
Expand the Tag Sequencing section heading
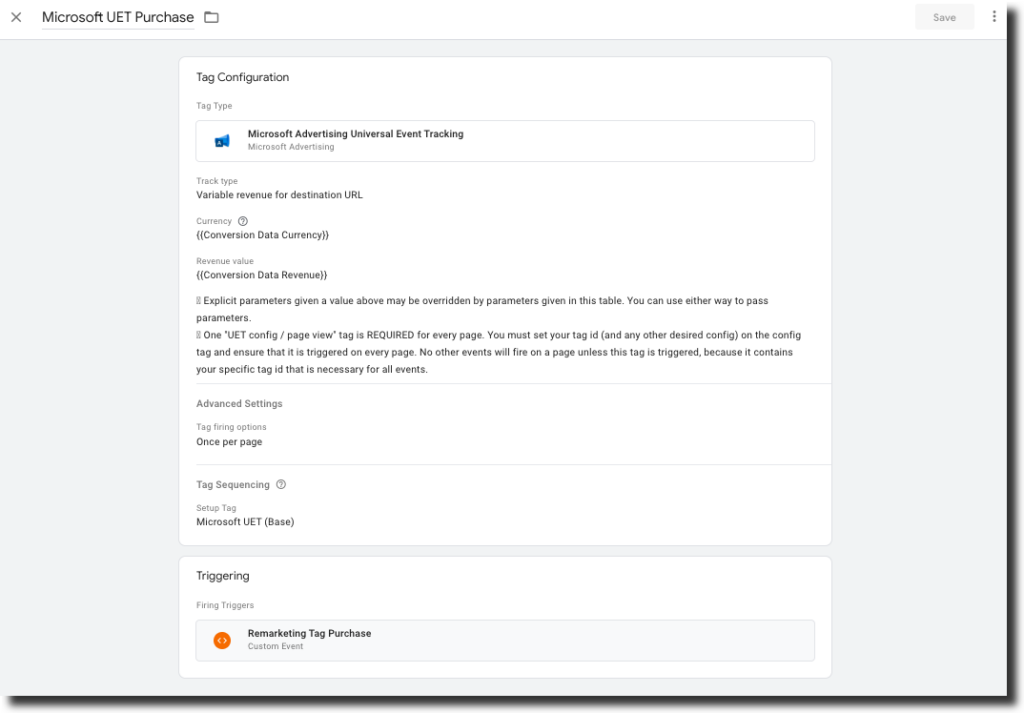233,485
